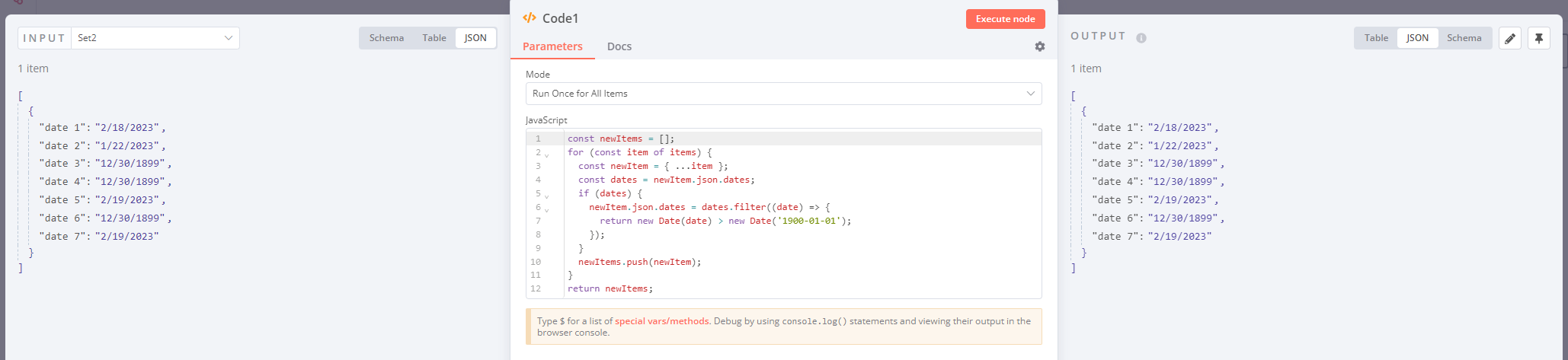1568x360 pixels.
Task: Click the pencil edit output icon
Action: (x=1509, y=38)
